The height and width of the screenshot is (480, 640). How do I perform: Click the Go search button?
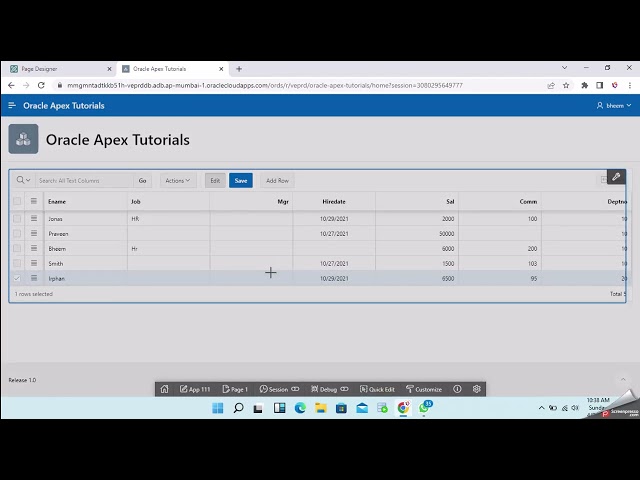[142, 180]
